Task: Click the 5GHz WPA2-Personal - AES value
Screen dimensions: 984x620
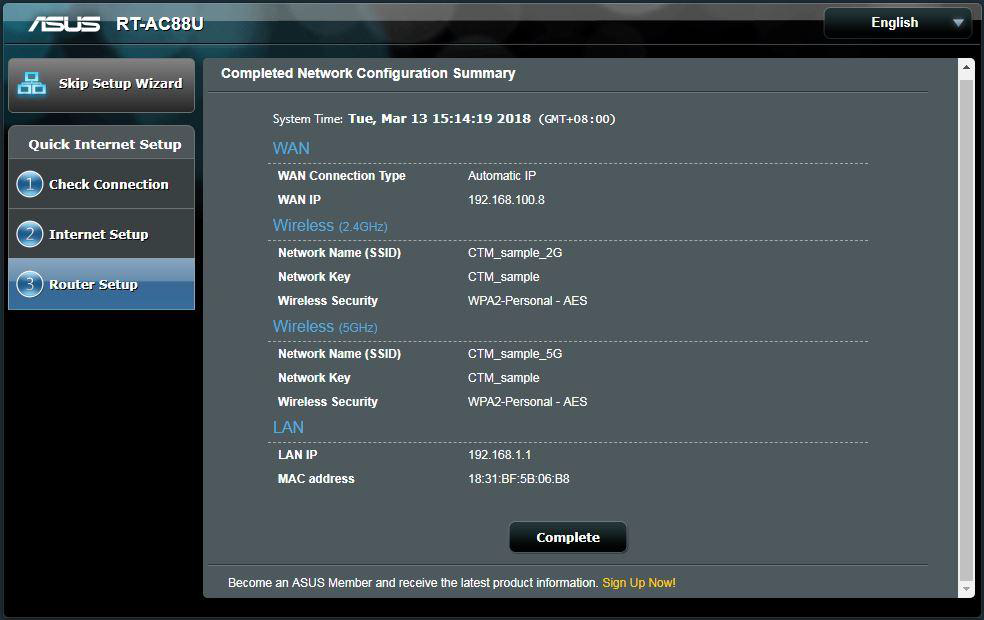Action: [528, 402]
